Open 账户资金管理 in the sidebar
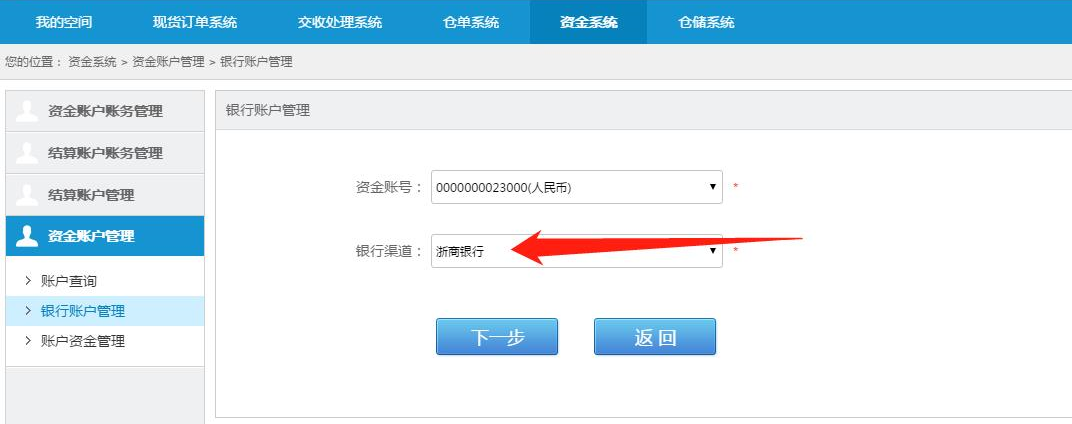The height and width of the screenshot is (424, 1072). click(83, 341)
